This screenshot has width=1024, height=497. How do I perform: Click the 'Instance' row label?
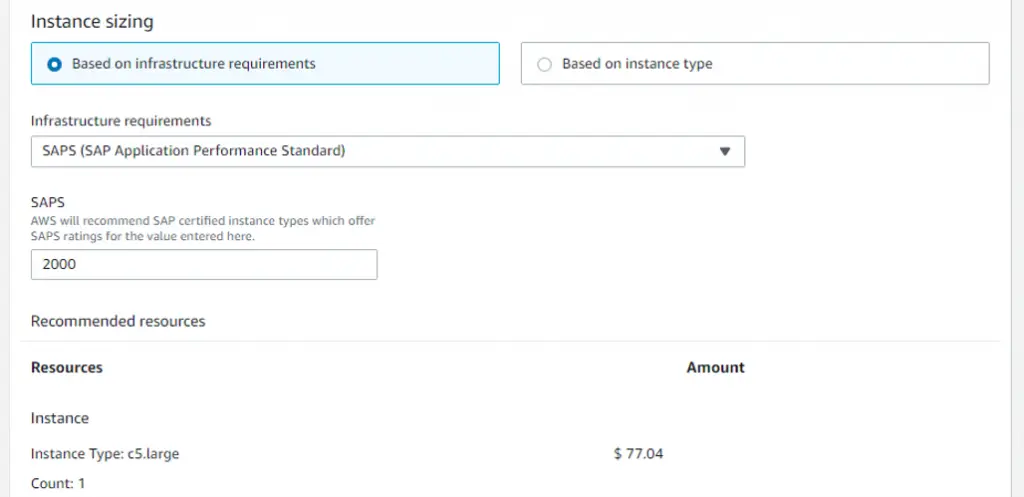coord(60,418)
